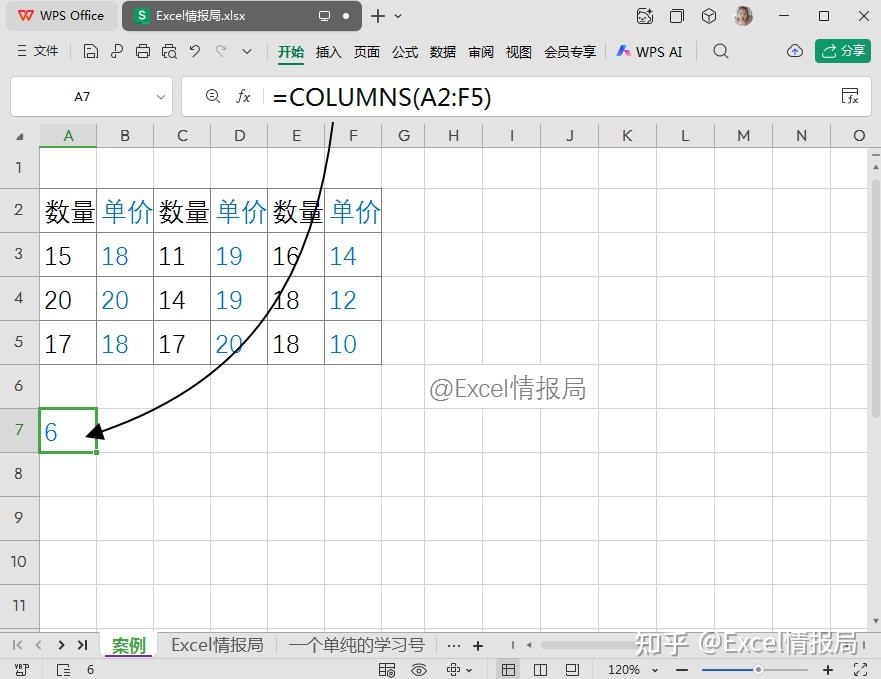Click cell F5 containing 10
Image resolution: width=881 pixels, height=679 pixels.
[x=353, y=343]
